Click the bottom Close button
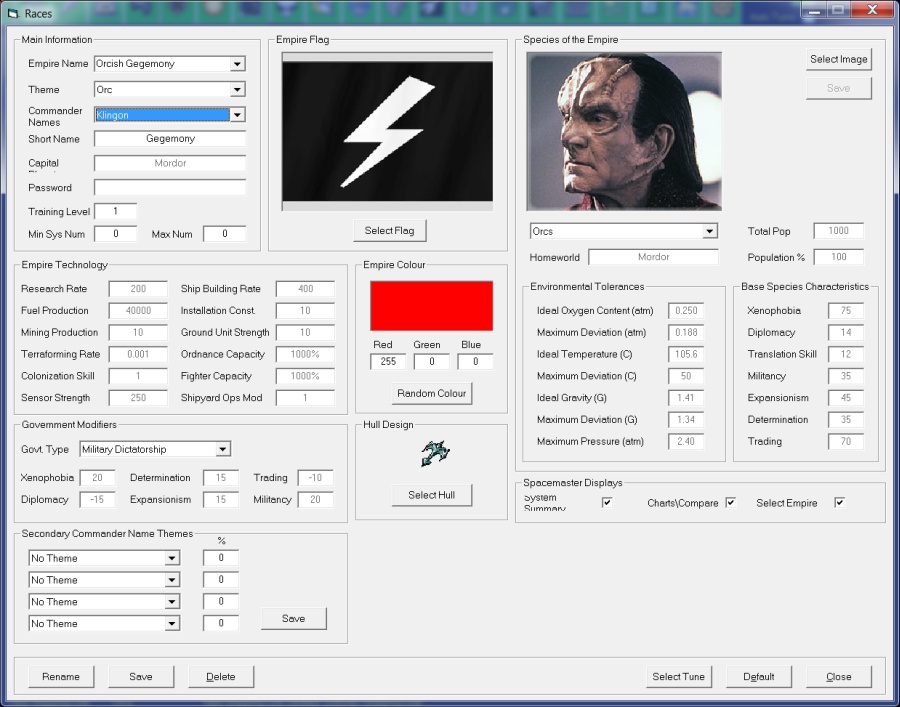 click(839, 677)
